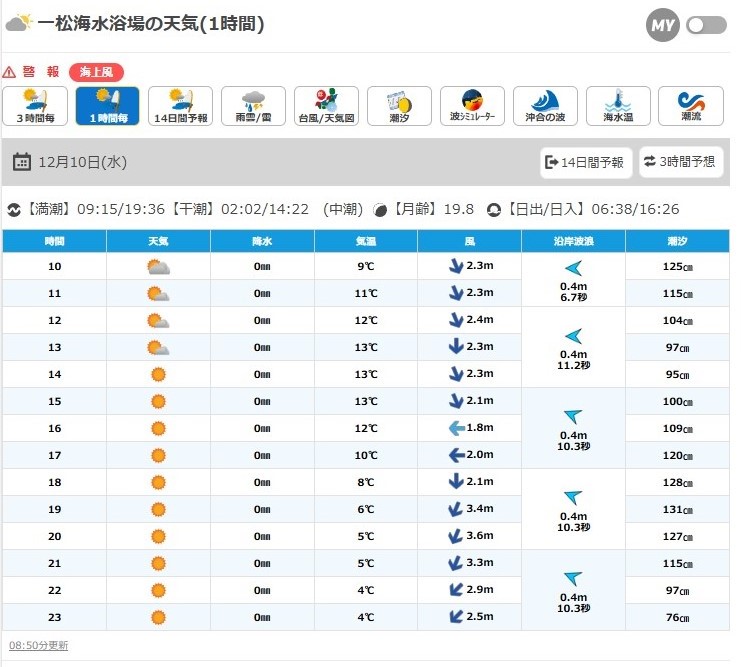Click the 海上風 warning badge
Image resolution: width=741 pixels, height=667 pixels.
[97, 72]
